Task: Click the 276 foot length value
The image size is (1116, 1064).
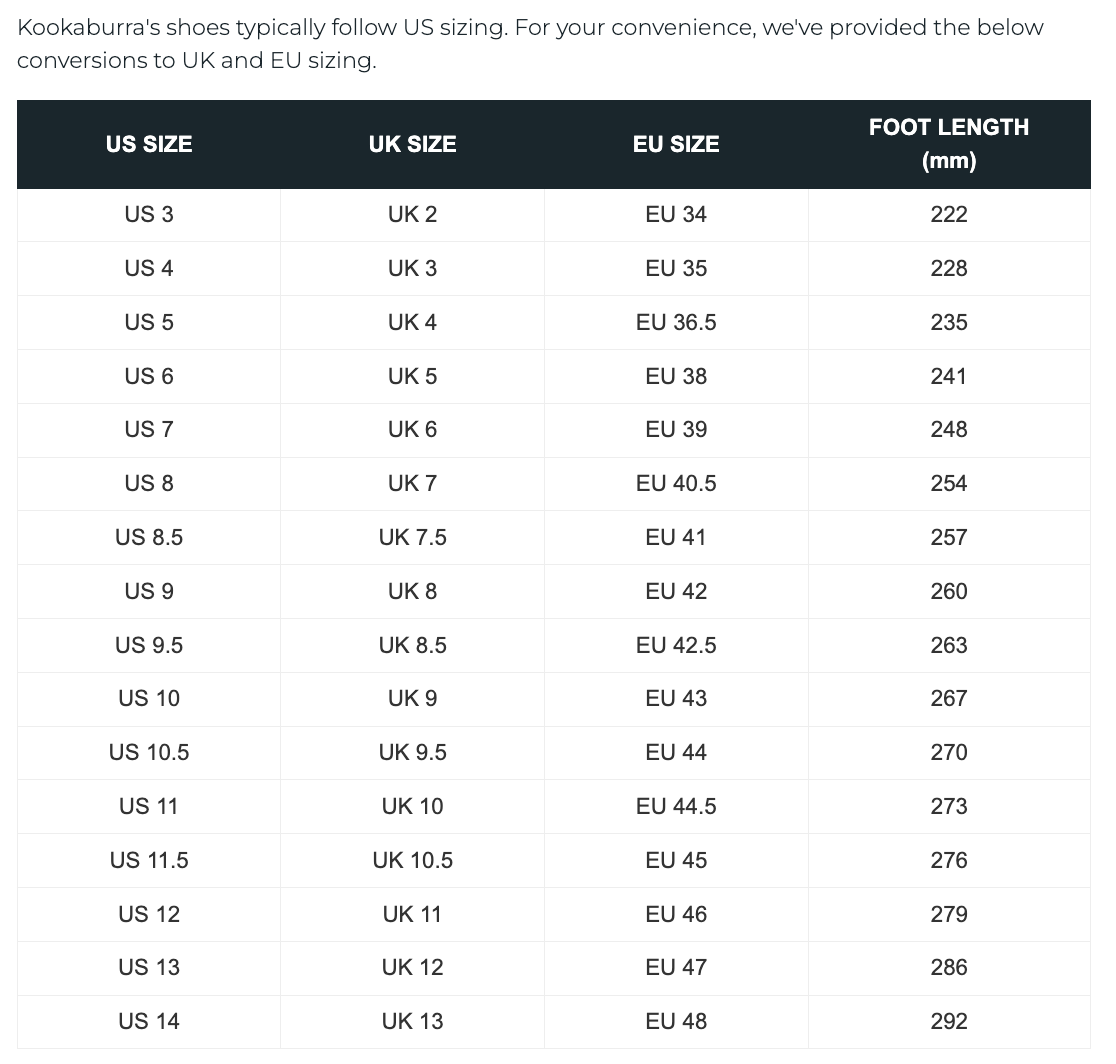Action: tap(948, 860)
